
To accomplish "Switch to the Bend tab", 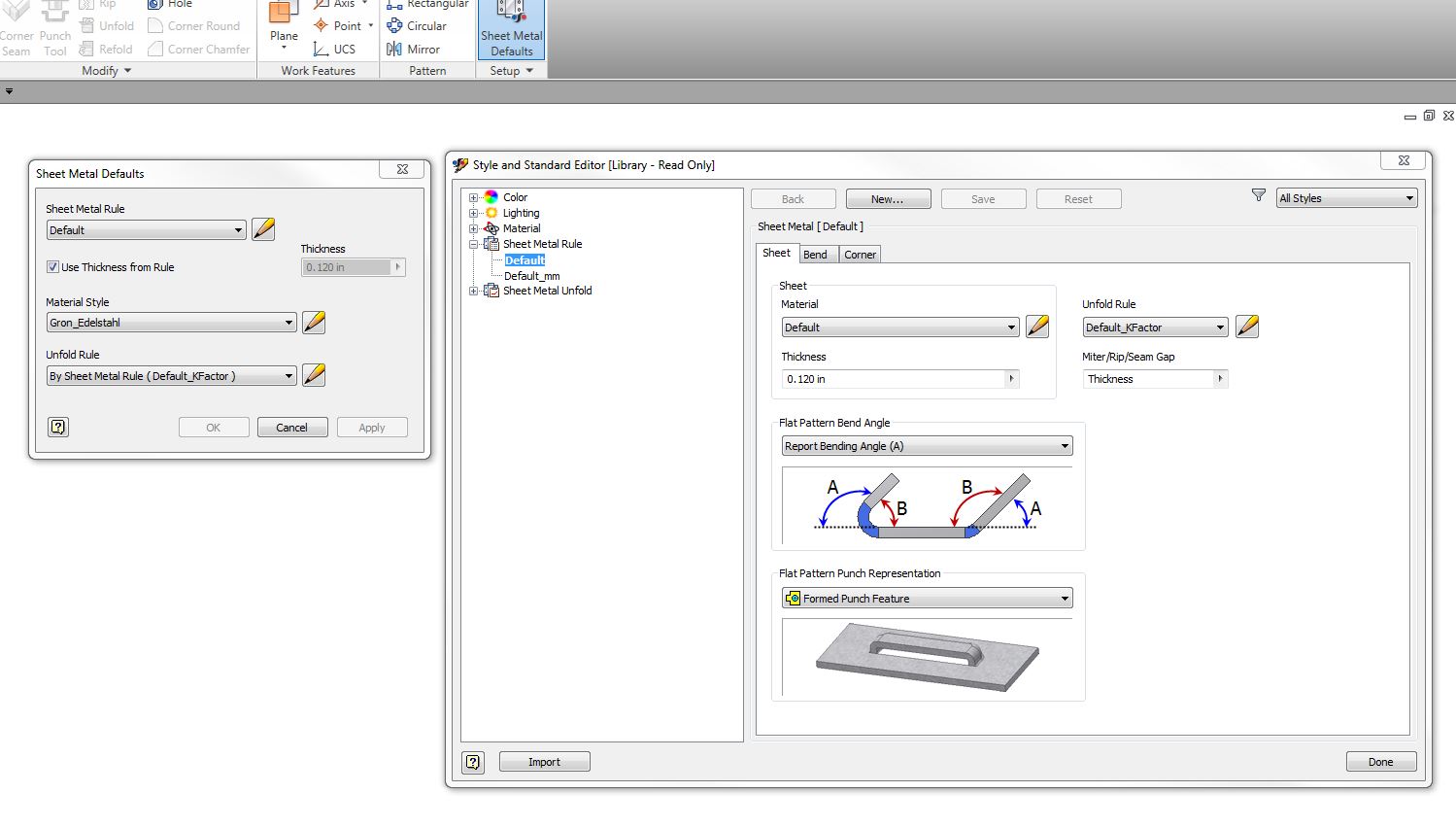I will 816,255.
